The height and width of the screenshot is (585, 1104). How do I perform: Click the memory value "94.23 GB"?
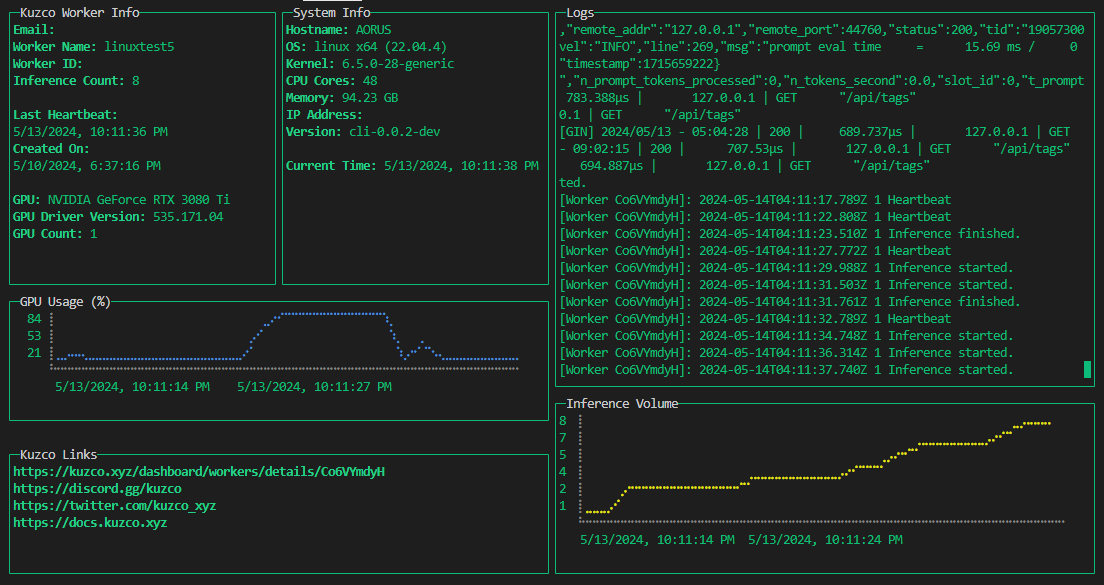tap(370, 98)
